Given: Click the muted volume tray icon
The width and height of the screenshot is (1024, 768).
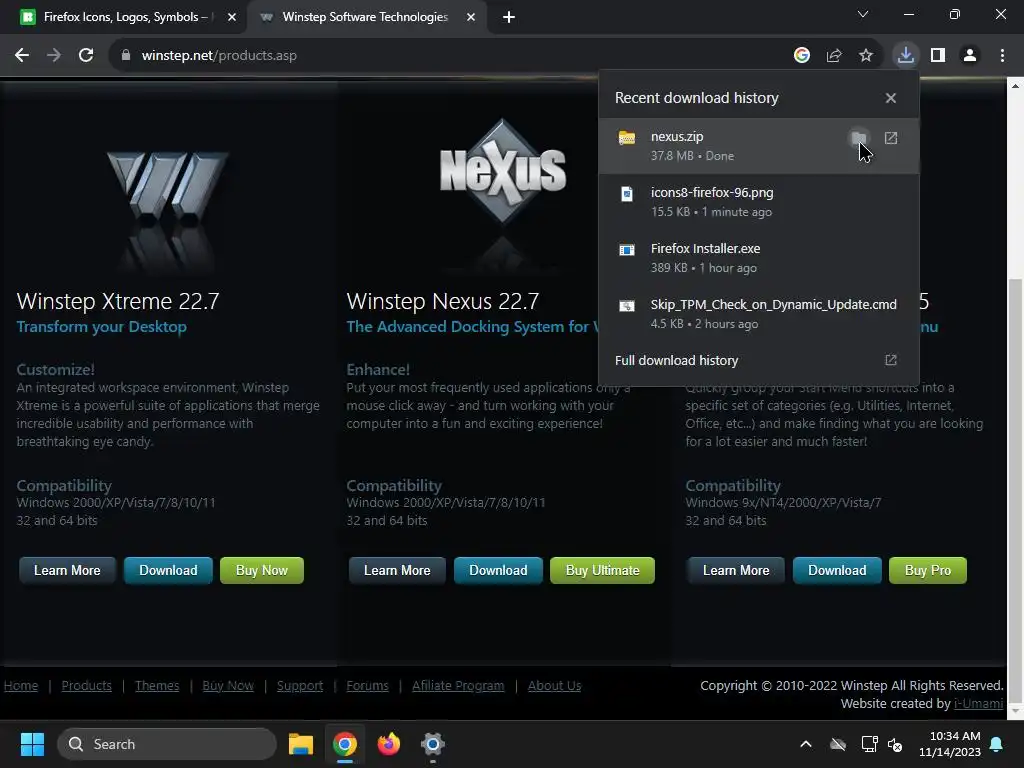Looking at the screenshot, I should (895, 744).
